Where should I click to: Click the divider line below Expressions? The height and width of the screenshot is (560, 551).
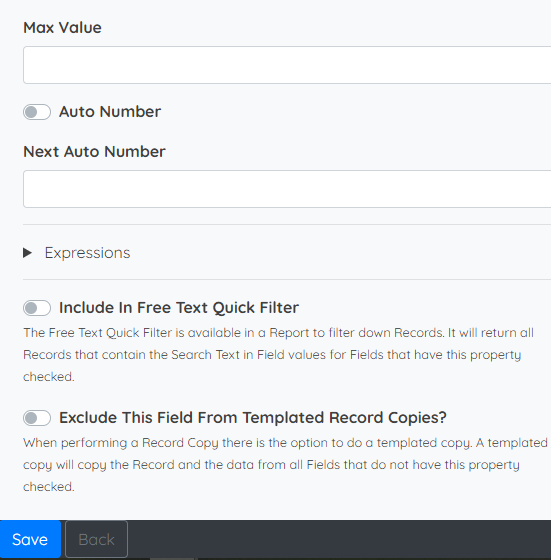coord(287,280)
